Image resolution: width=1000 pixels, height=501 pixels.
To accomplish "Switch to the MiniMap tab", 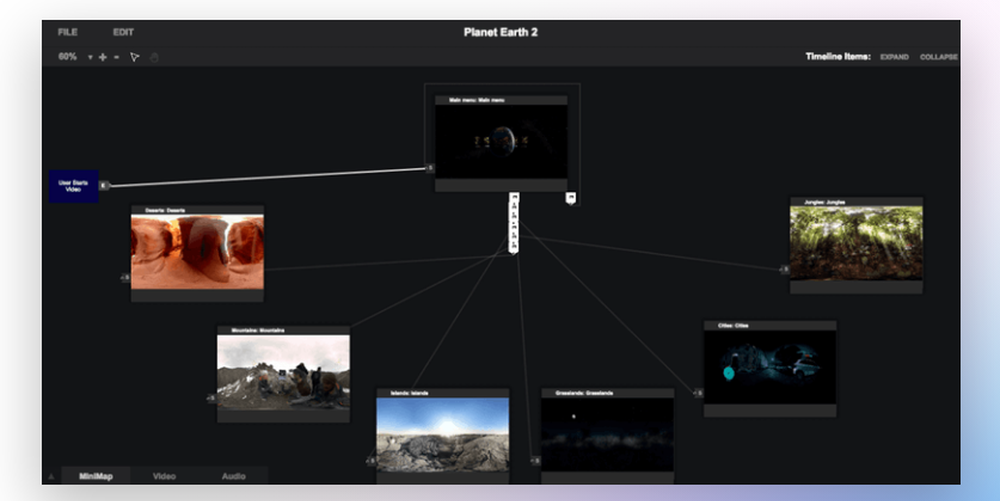I will 96,476.
